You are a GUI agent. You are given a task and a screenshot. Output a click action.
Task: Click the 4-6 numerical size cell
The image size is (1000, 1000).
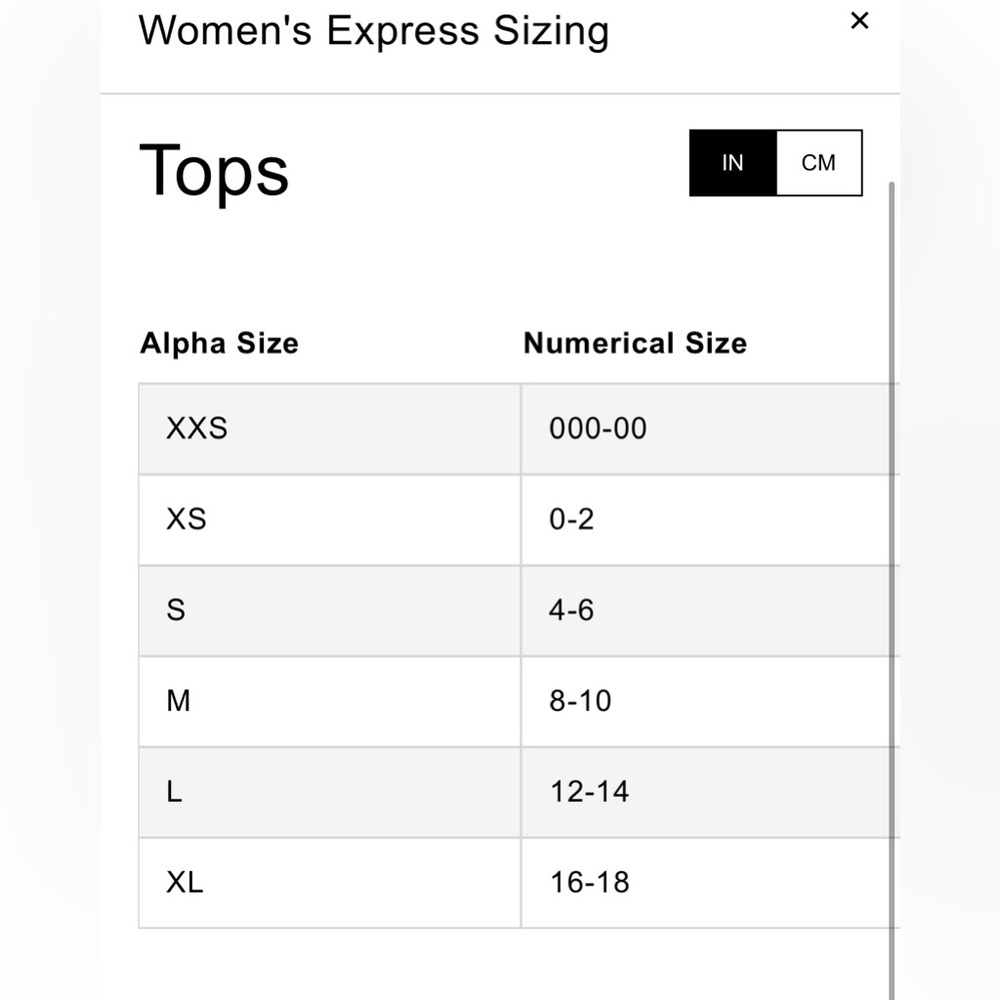[710, 610]
